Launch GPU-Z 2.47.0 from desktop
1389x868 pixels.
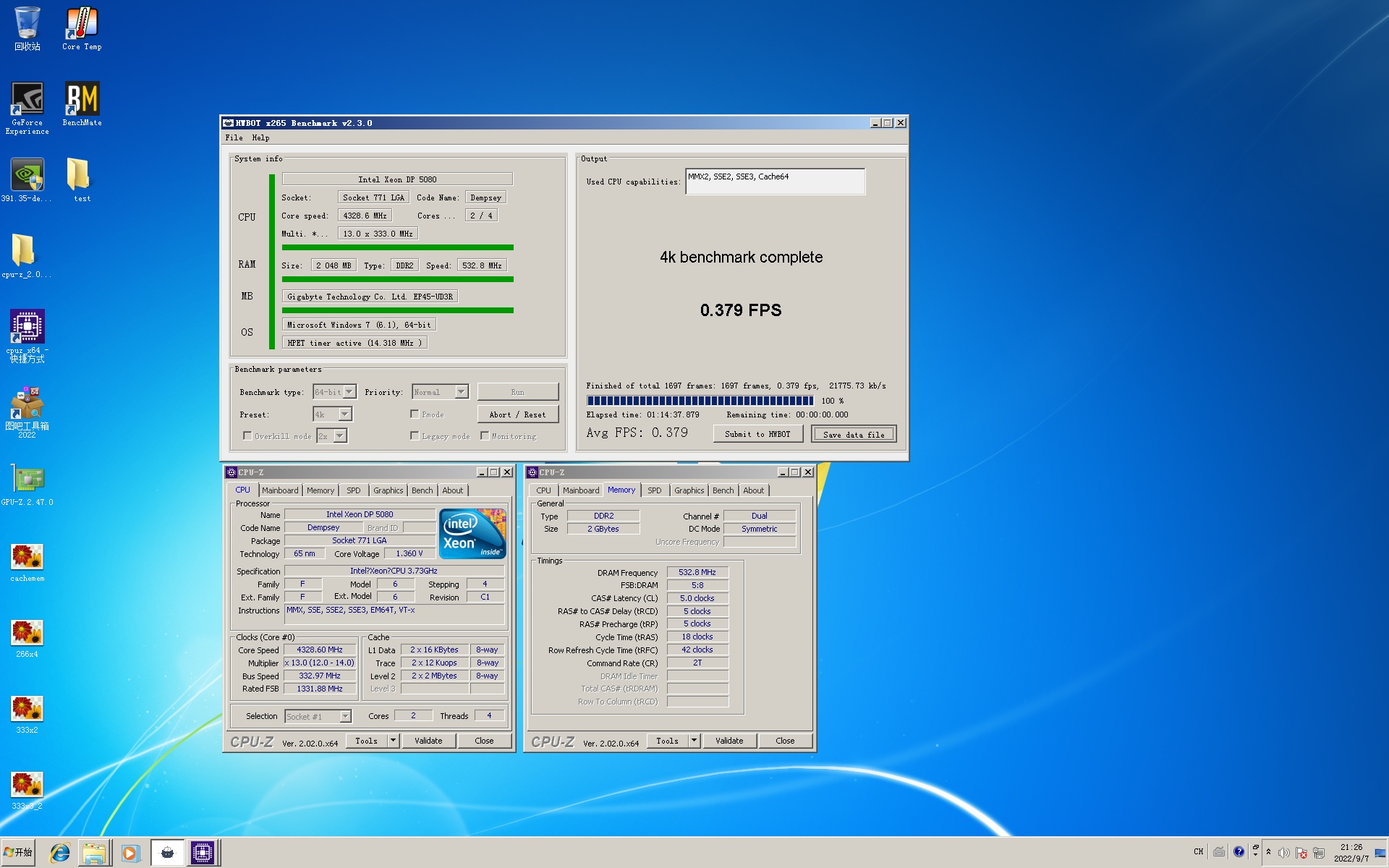[27, 485]
